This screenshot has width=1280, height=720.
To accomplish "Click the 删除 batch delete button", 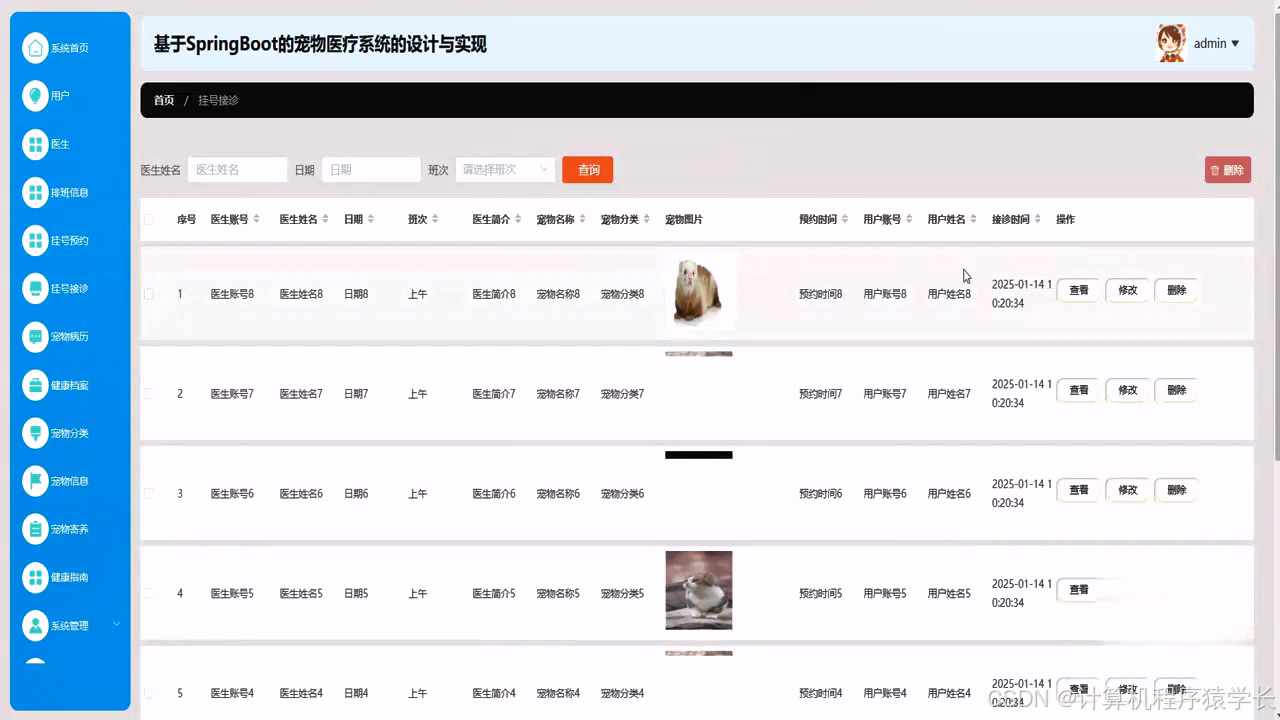I will tap(1227, 169).
